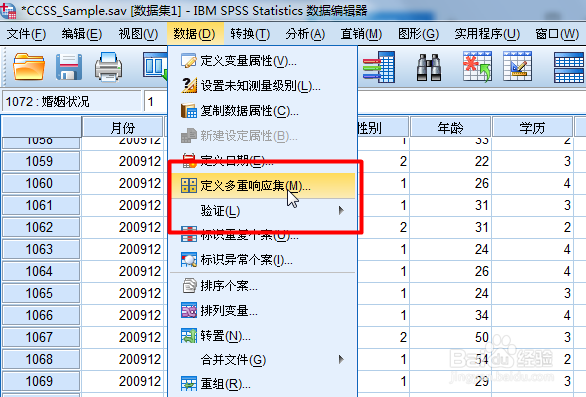This screenshot has width=586, height=397.
Task: Click the 年龄 column header
Action: (450, 127)
